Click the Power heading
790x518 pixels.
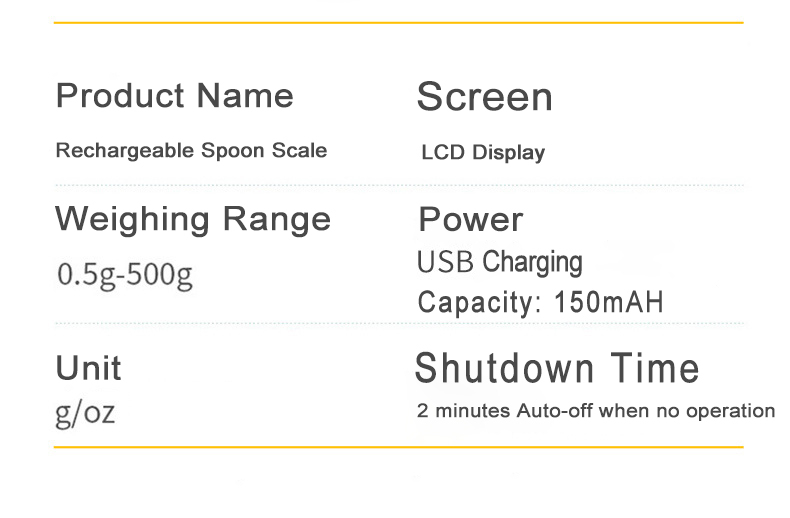pyautogui.click(x=470, y=219)
